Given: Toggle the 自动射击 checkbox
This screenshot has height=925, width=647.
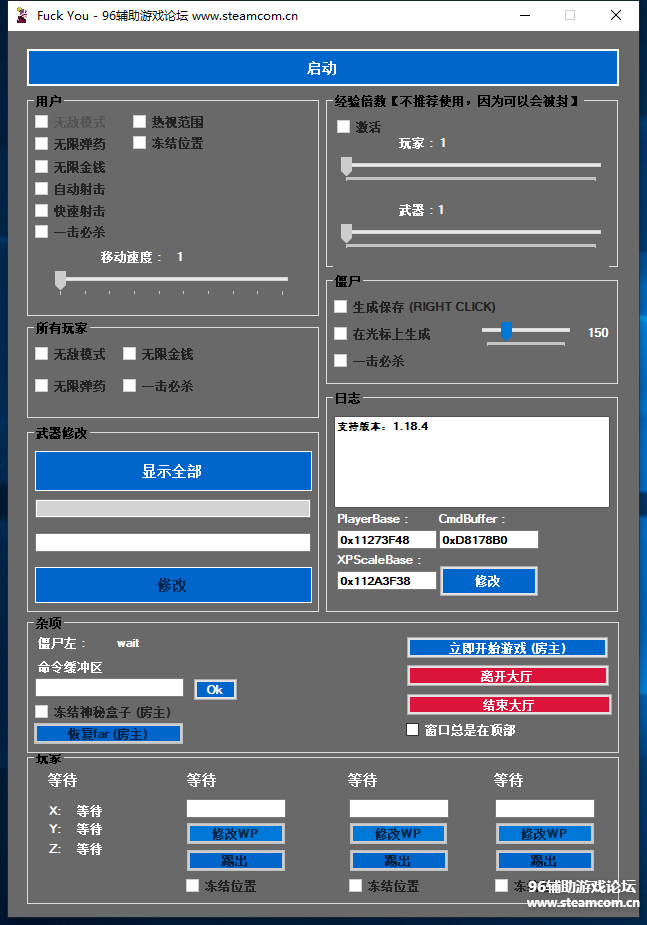Looking at the screenshot, I should 42,188.
